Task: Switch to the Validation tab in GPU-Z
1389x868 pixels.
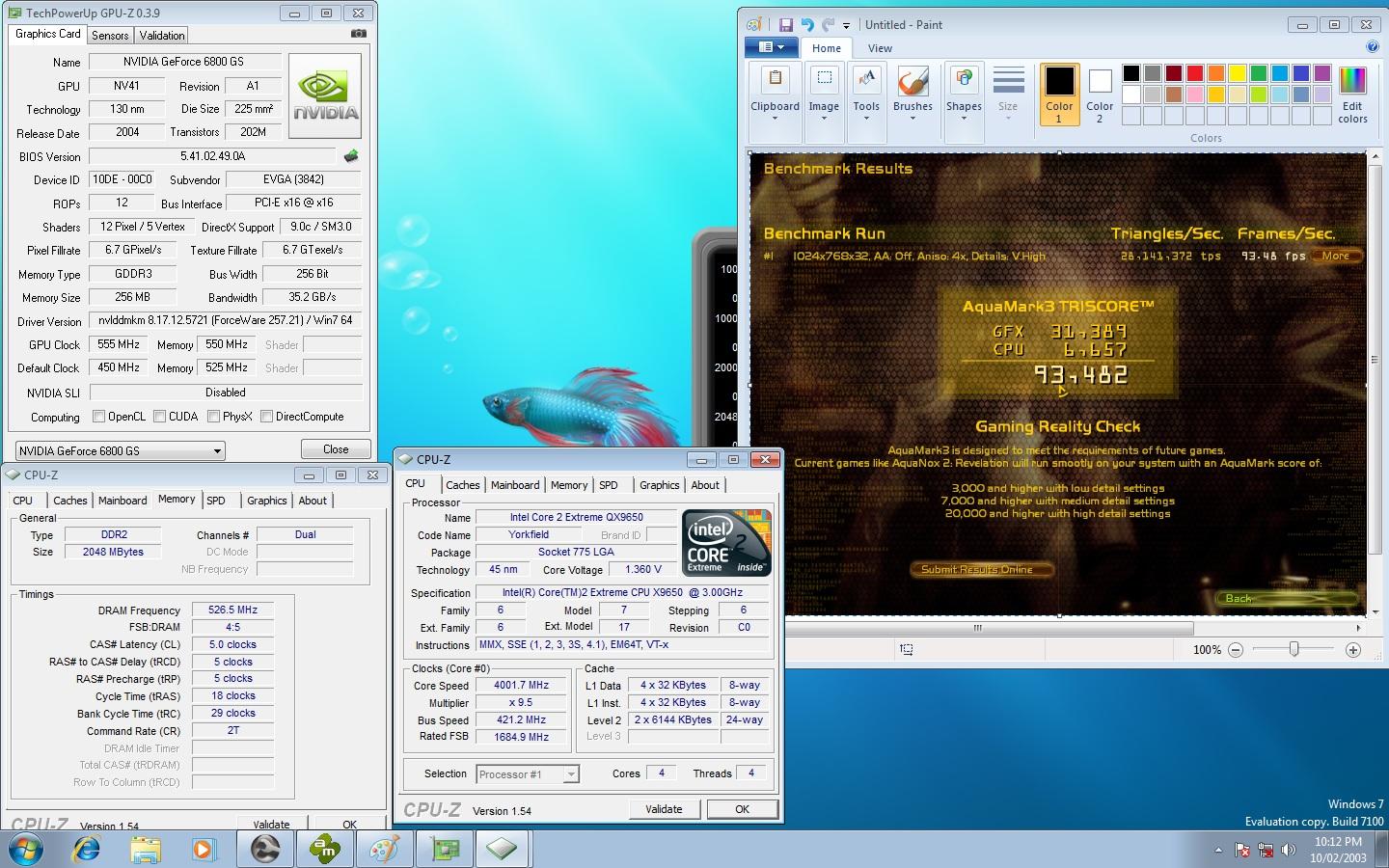Action: click(162, 36)
